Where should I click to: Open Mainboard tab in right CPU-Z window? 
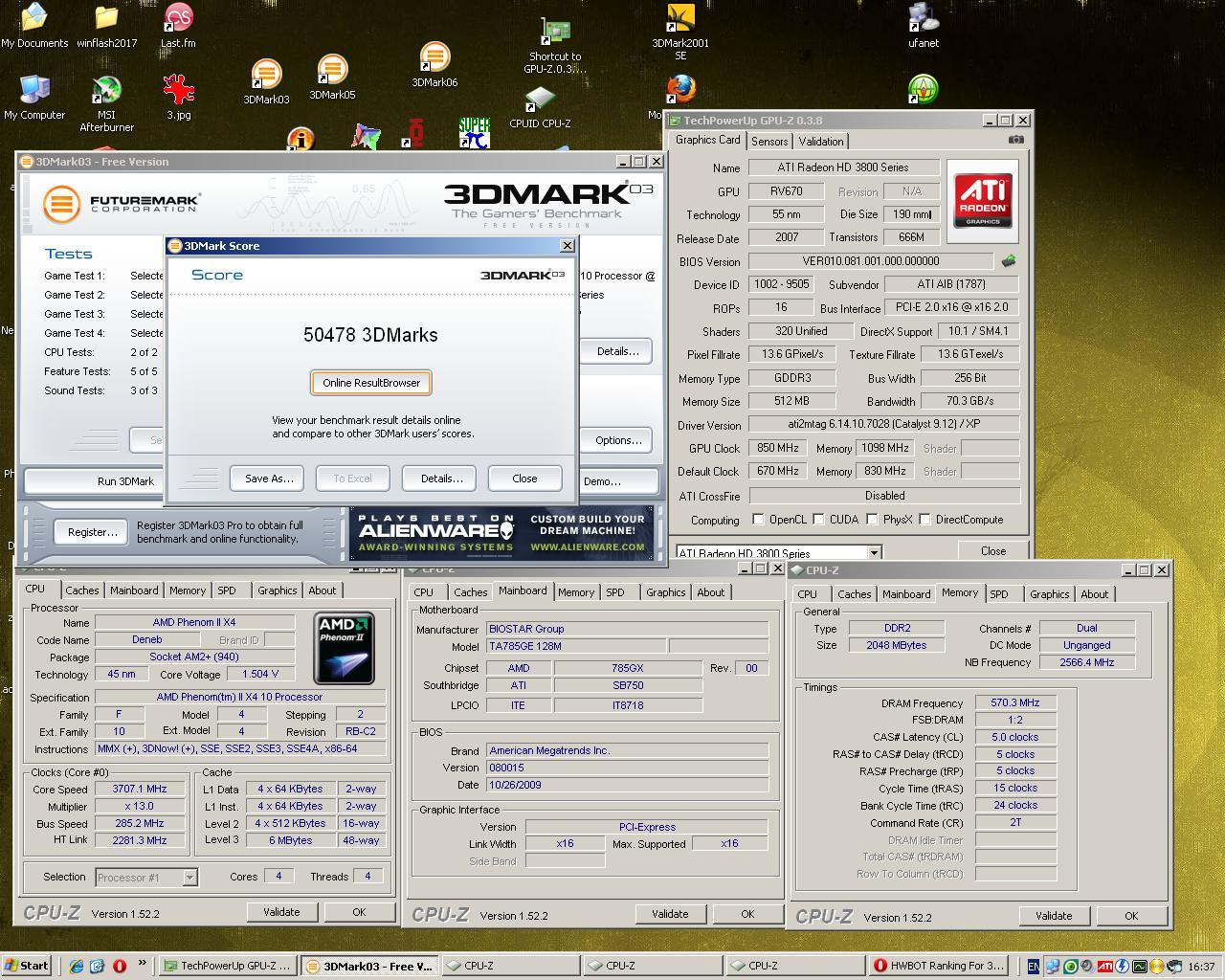coord(906,594)
